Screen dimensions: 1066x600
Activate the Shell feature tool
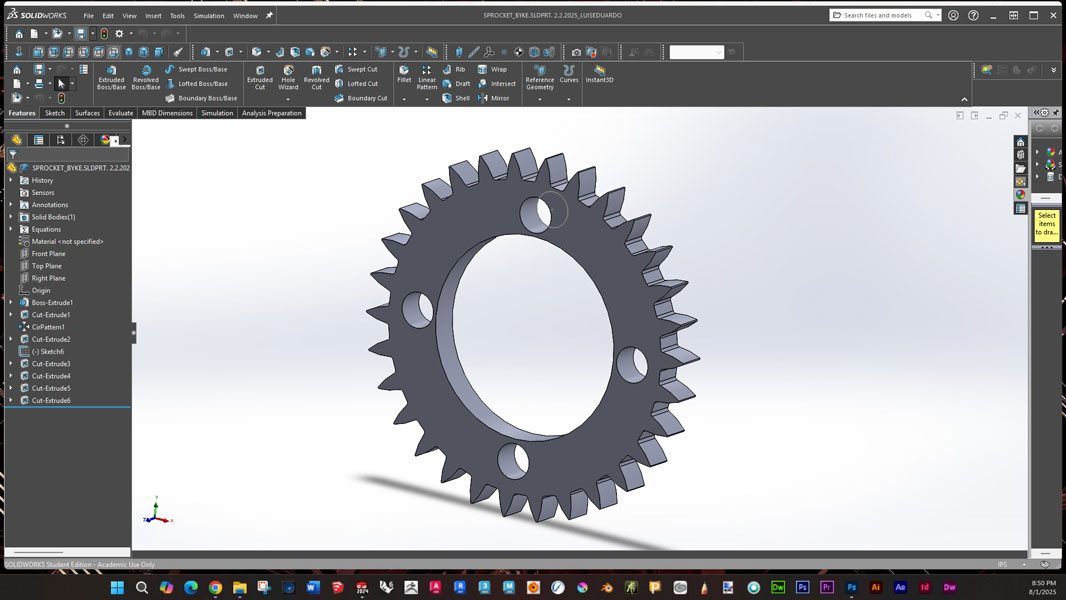click(456, 98)
